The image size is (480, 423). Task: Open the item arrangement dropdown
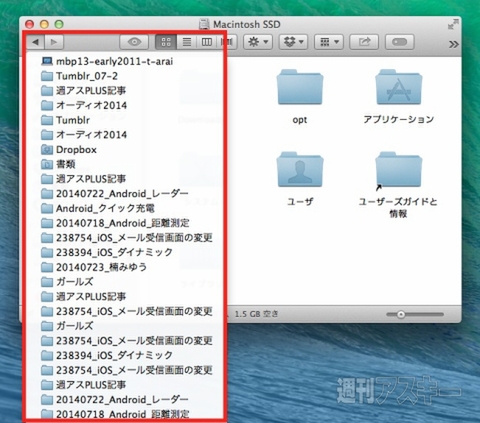[329, 42]
